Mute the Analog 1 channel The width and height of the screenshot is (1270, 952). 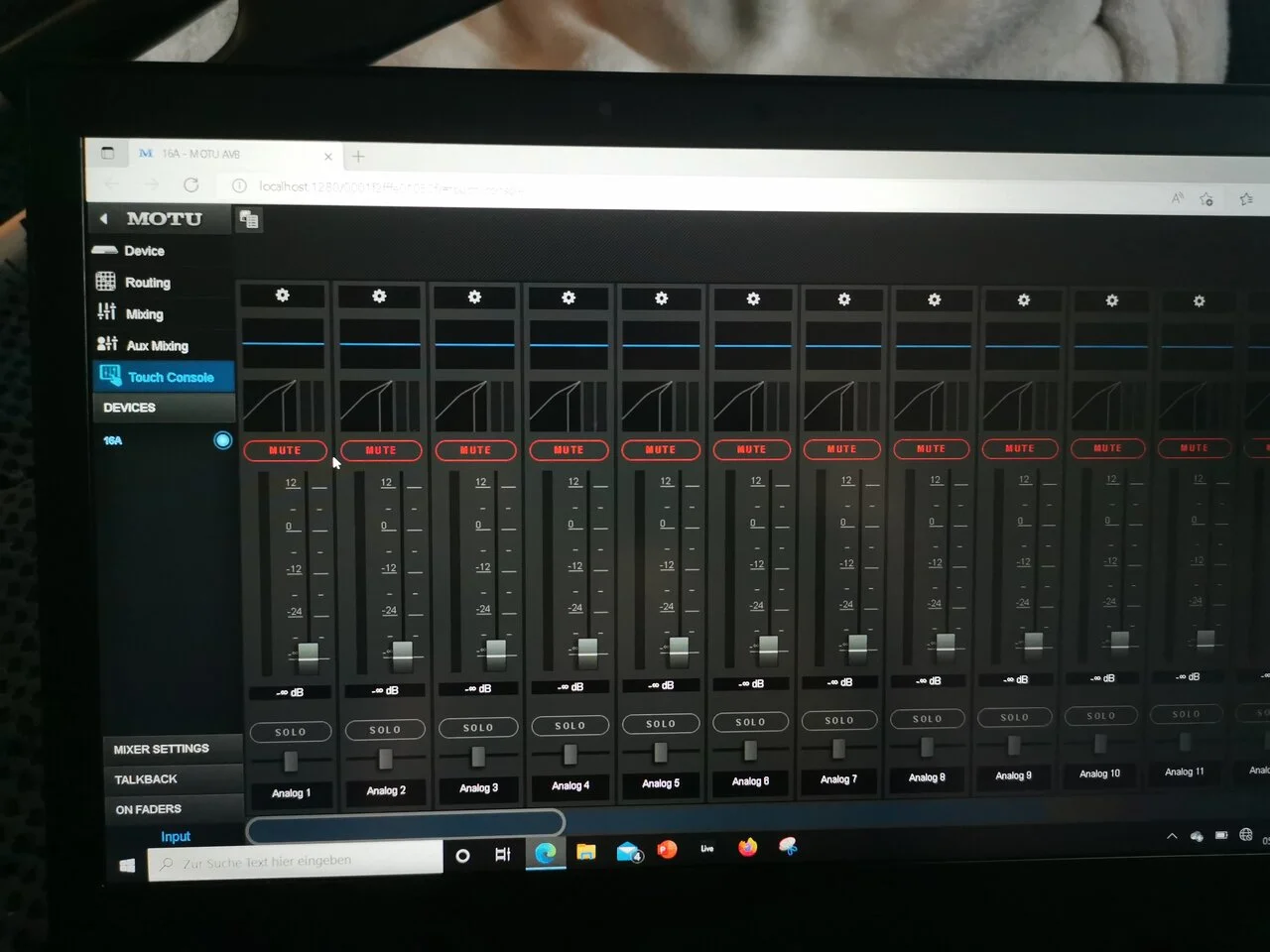click(x=285, y=450)
